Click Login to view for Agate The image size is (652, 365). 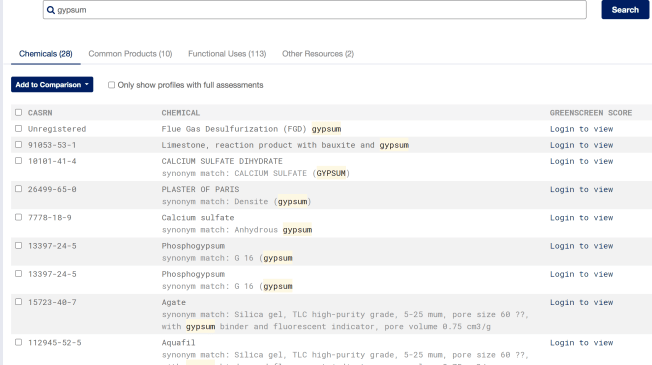[x=581, y=303]
